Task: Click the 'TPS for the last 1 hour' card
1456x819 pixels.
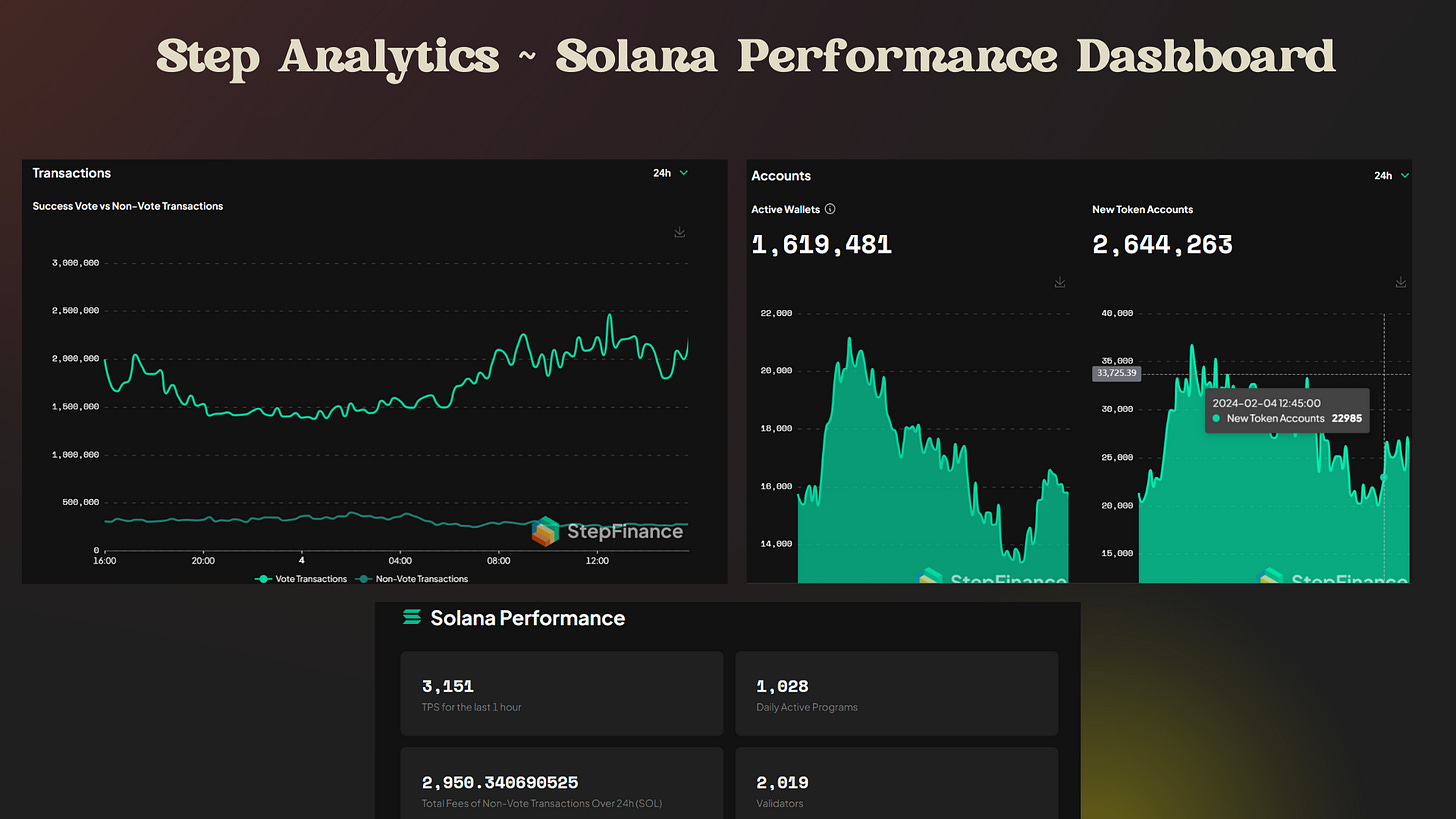Action: (562, 694)
